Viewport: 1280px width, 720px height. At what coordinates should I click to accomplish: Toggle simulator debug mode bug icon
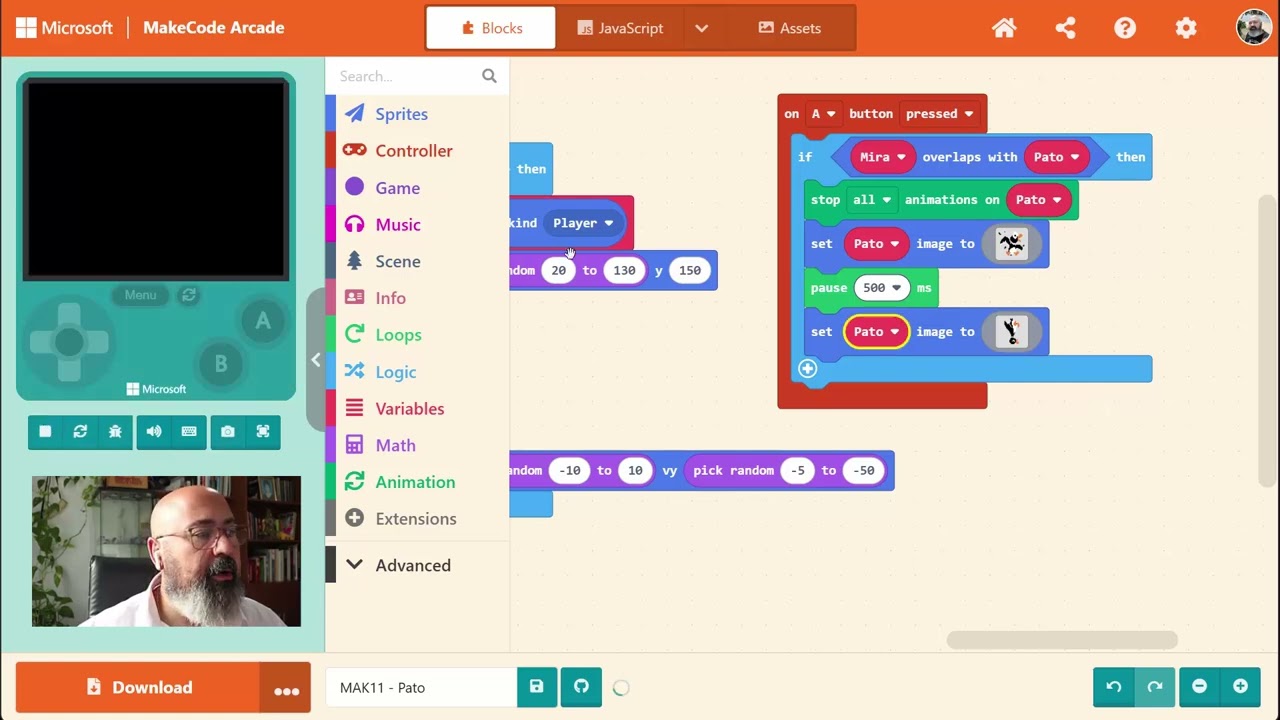115,431
